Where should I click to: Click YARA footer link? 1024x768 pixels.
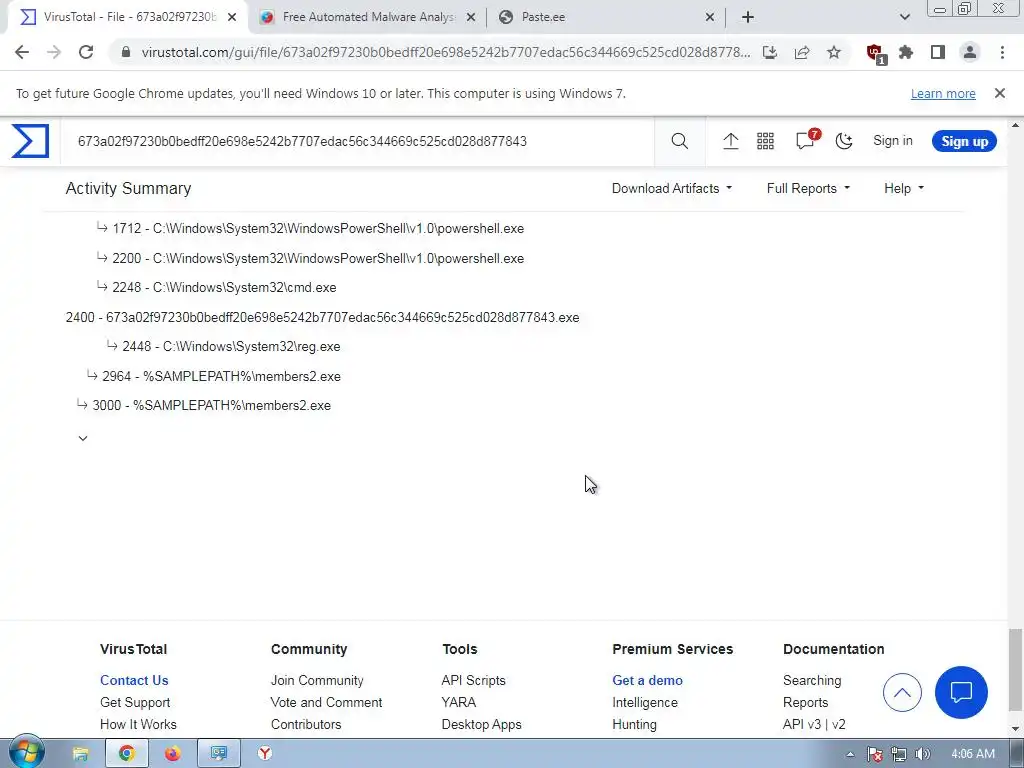(x=458, y=702)
